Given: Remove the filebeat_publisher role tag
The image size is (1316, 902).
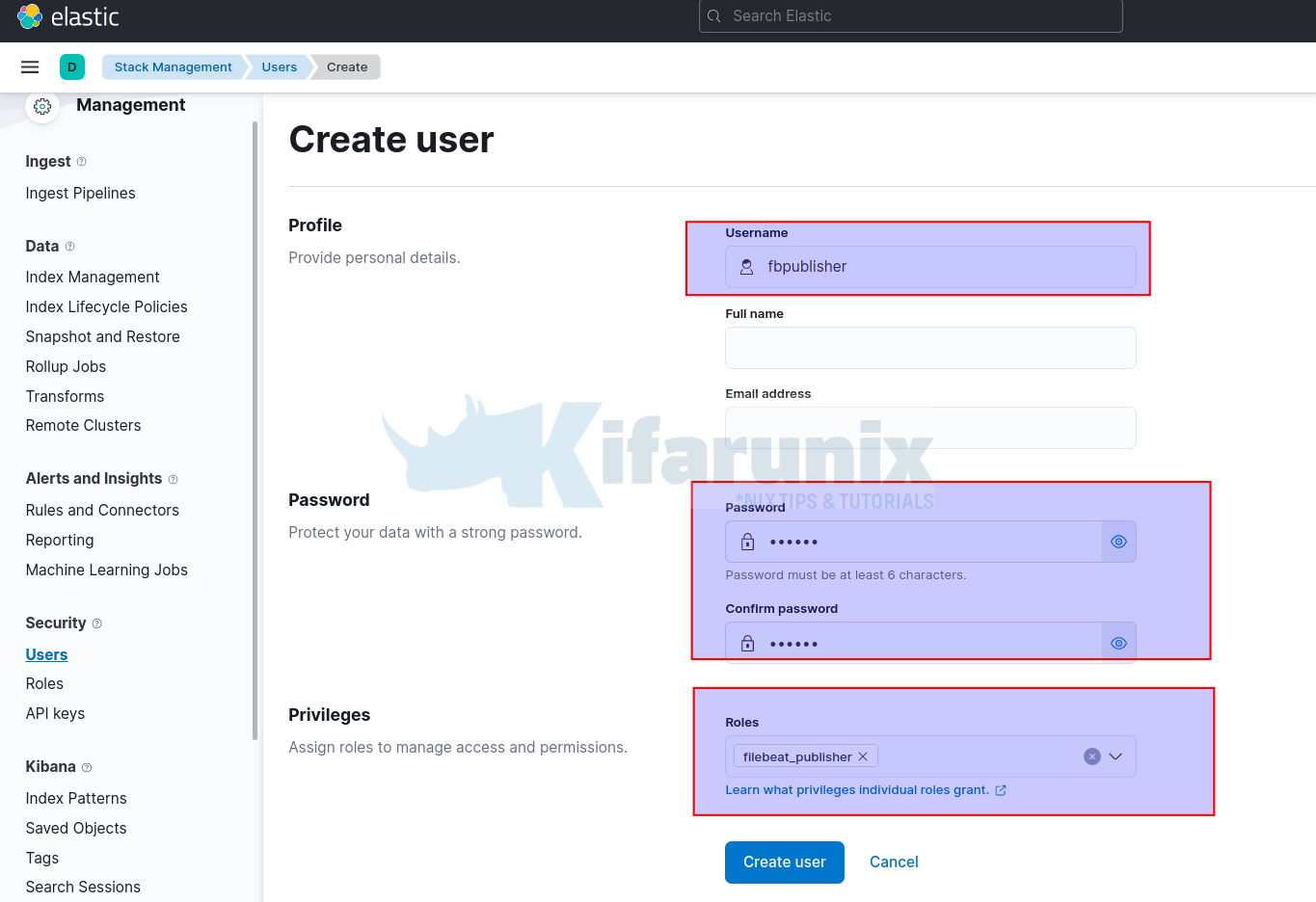Looking at the screenshot, I should click(x=863, y=756).
